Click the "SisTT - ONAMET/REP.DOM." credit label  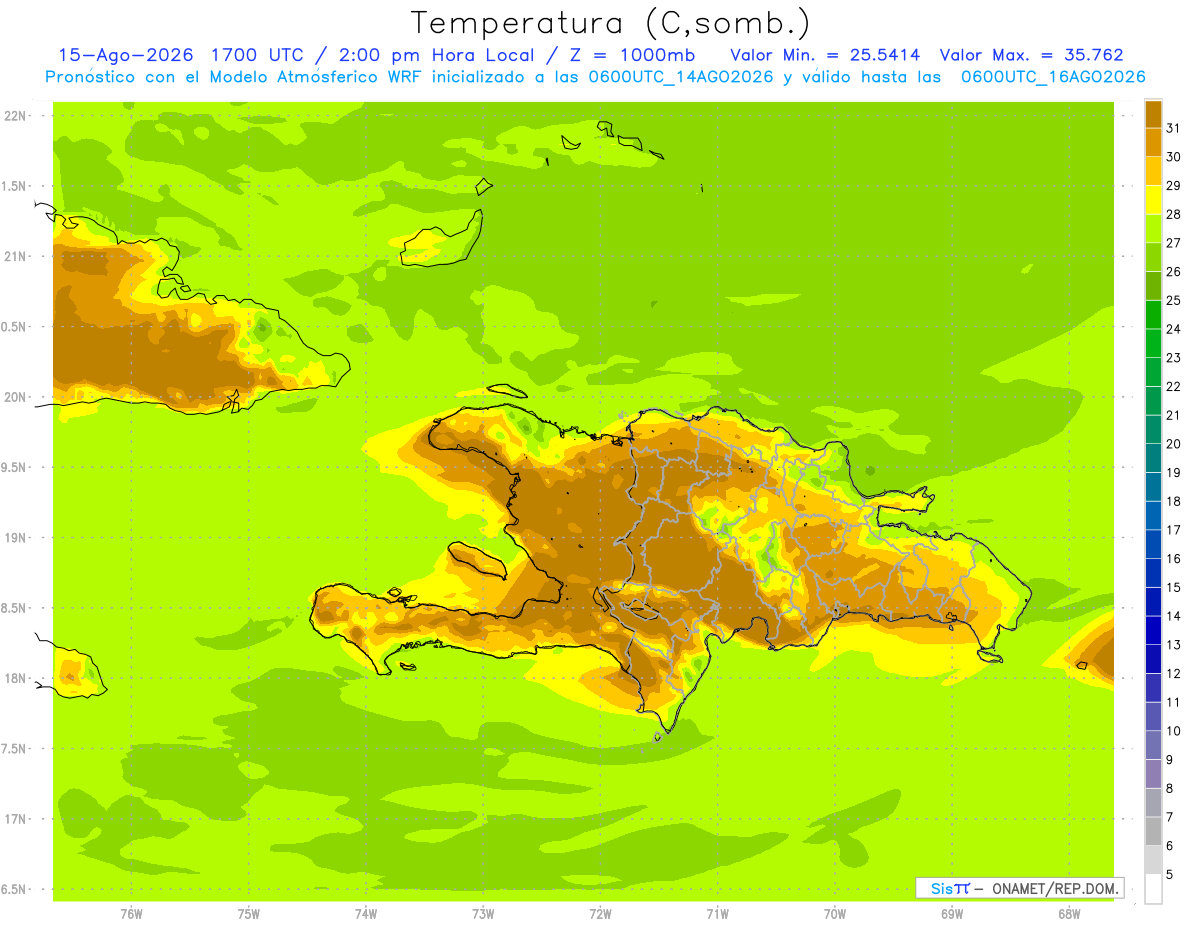1020,888
